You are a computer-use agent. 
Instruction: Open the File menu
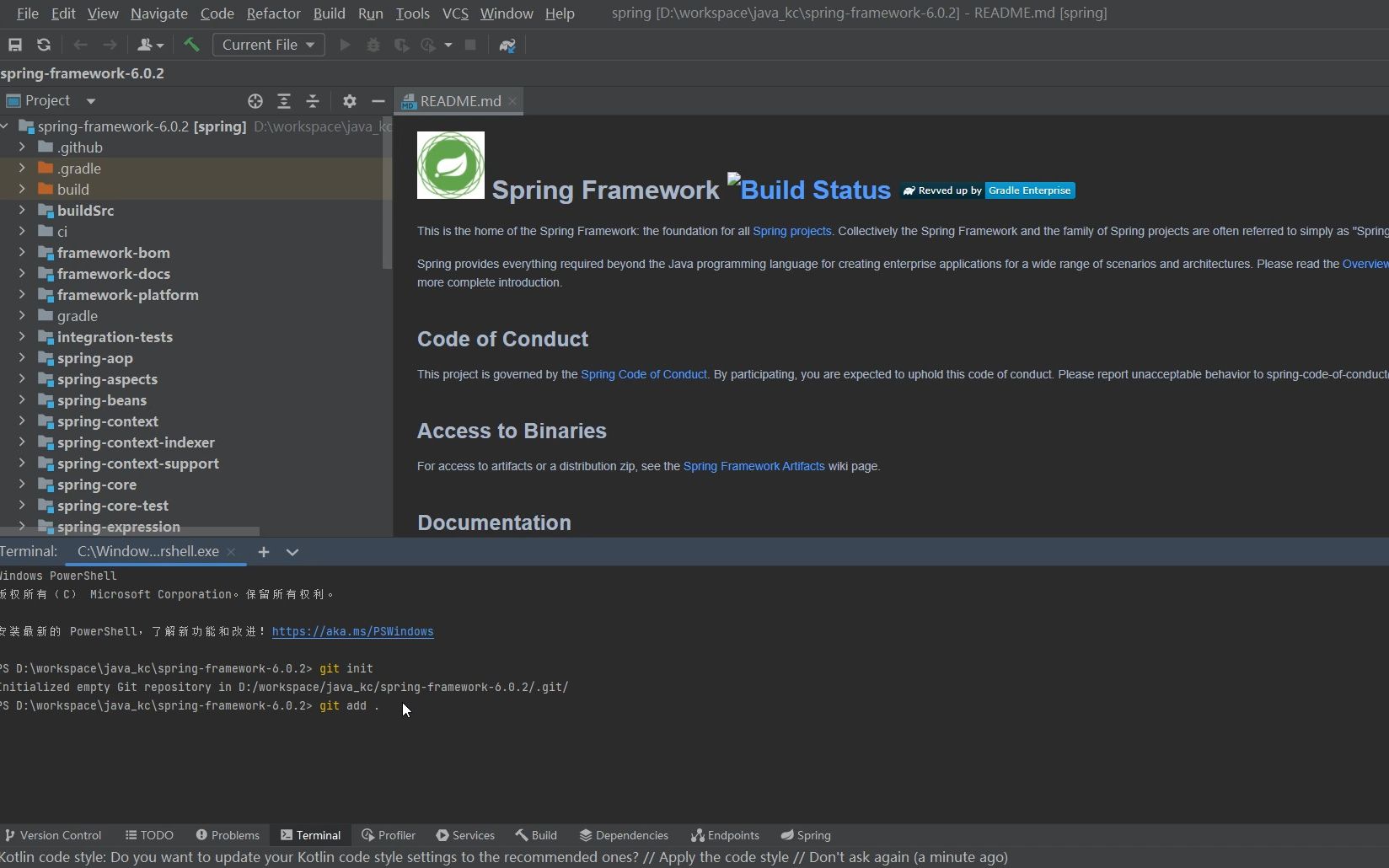point(28,13)
